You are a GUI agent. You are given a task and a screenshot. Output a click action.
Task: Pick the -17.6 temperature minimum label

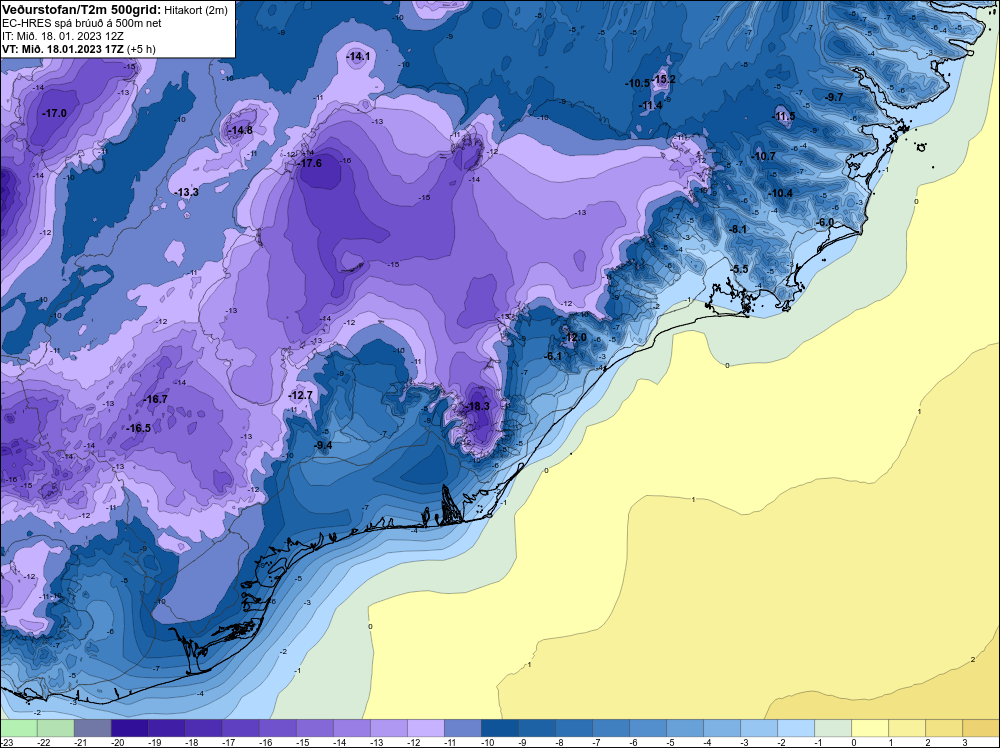pos(309,163)
